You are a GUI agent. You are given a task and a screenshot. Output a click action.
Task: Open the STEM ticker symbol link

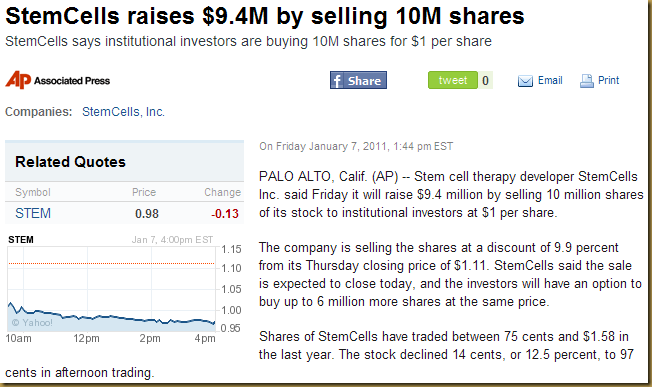tap(33, 213)
